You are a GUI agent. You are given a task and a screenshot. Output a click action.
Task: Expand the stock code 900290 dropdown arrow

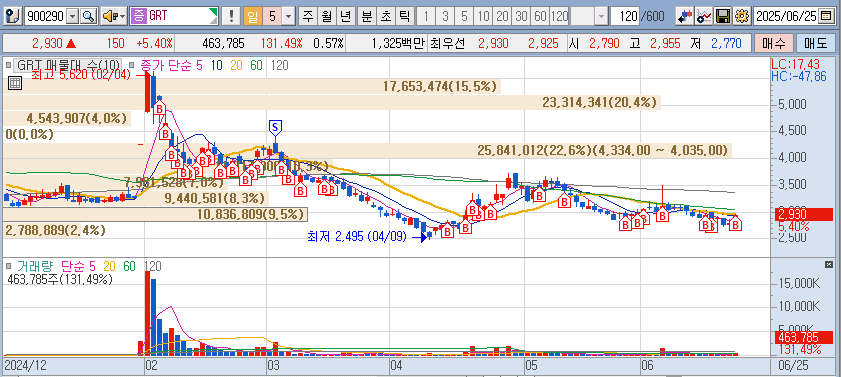pos(73,16)
